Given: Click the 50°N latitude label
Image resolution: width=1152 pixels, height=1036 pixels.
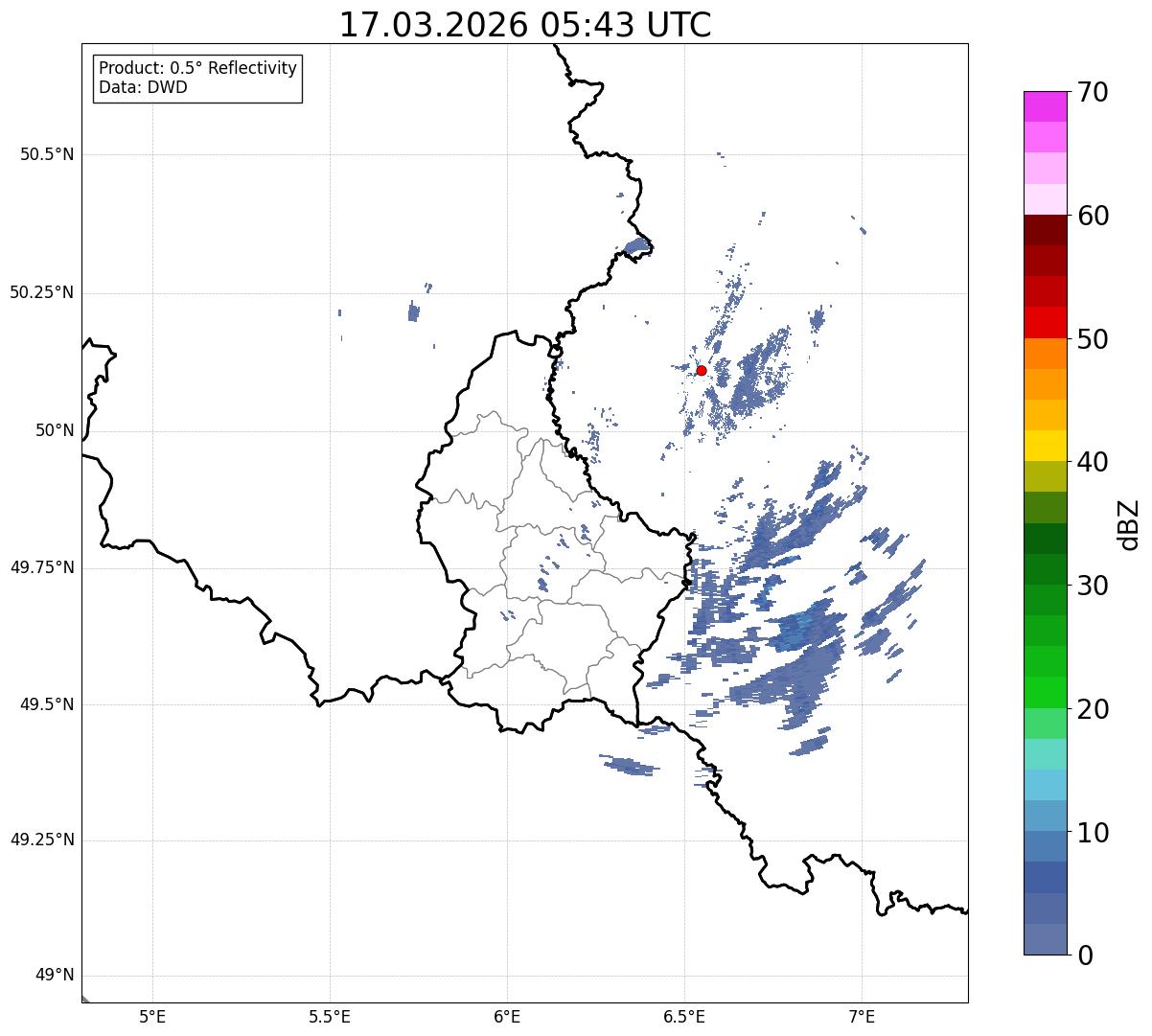Looking at the screenshot, I should pyautogui.click(x=55, y=430).
